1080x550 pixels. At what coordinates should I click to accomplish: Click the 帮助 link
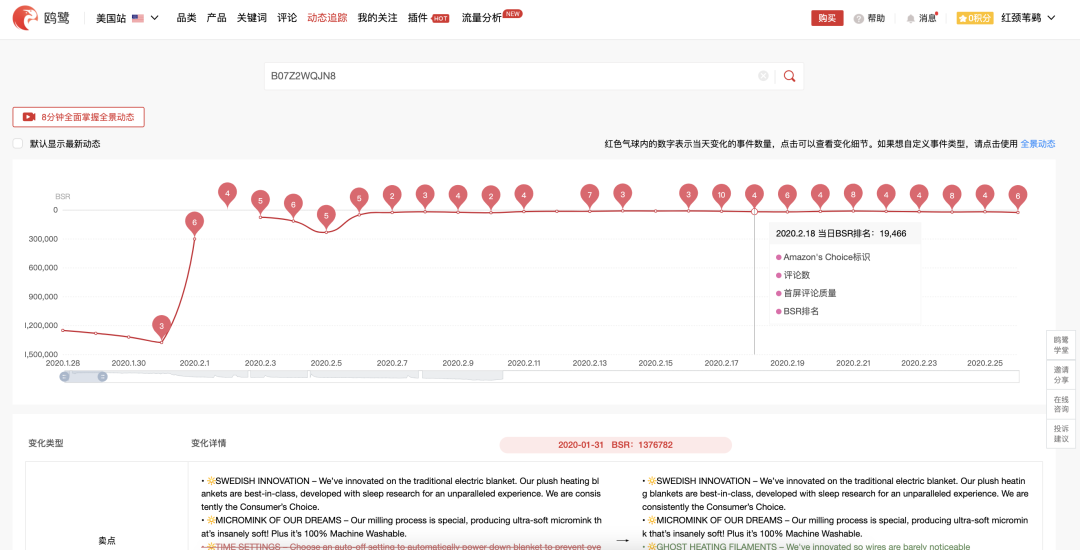[x=876, y=19]
